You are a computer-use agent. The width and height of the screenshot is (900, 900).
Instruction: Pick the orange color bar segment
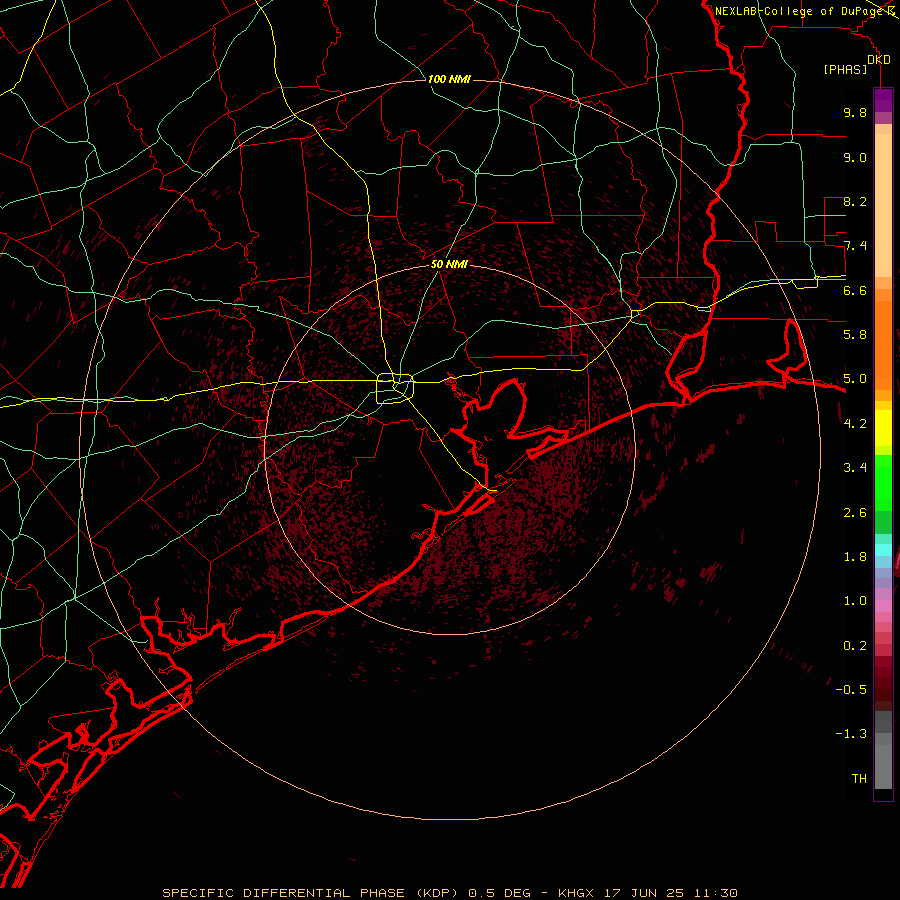[x=883, y=346]
